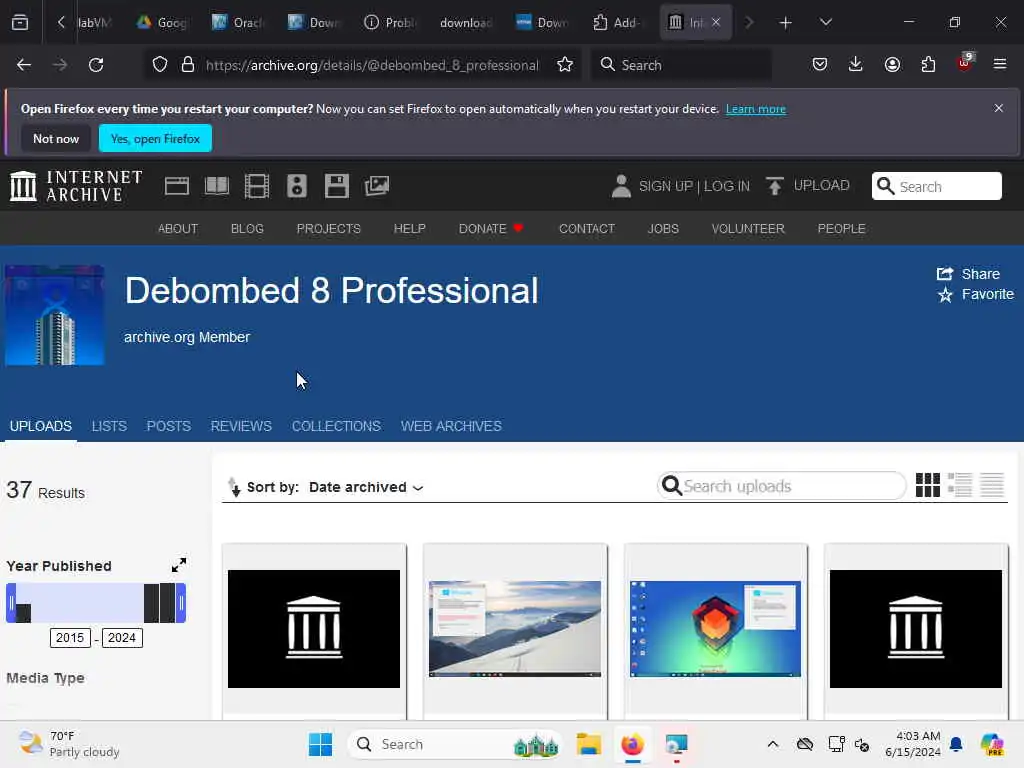1024x768 pixels.
Task: Open a new browser tab
Action: 785,23
